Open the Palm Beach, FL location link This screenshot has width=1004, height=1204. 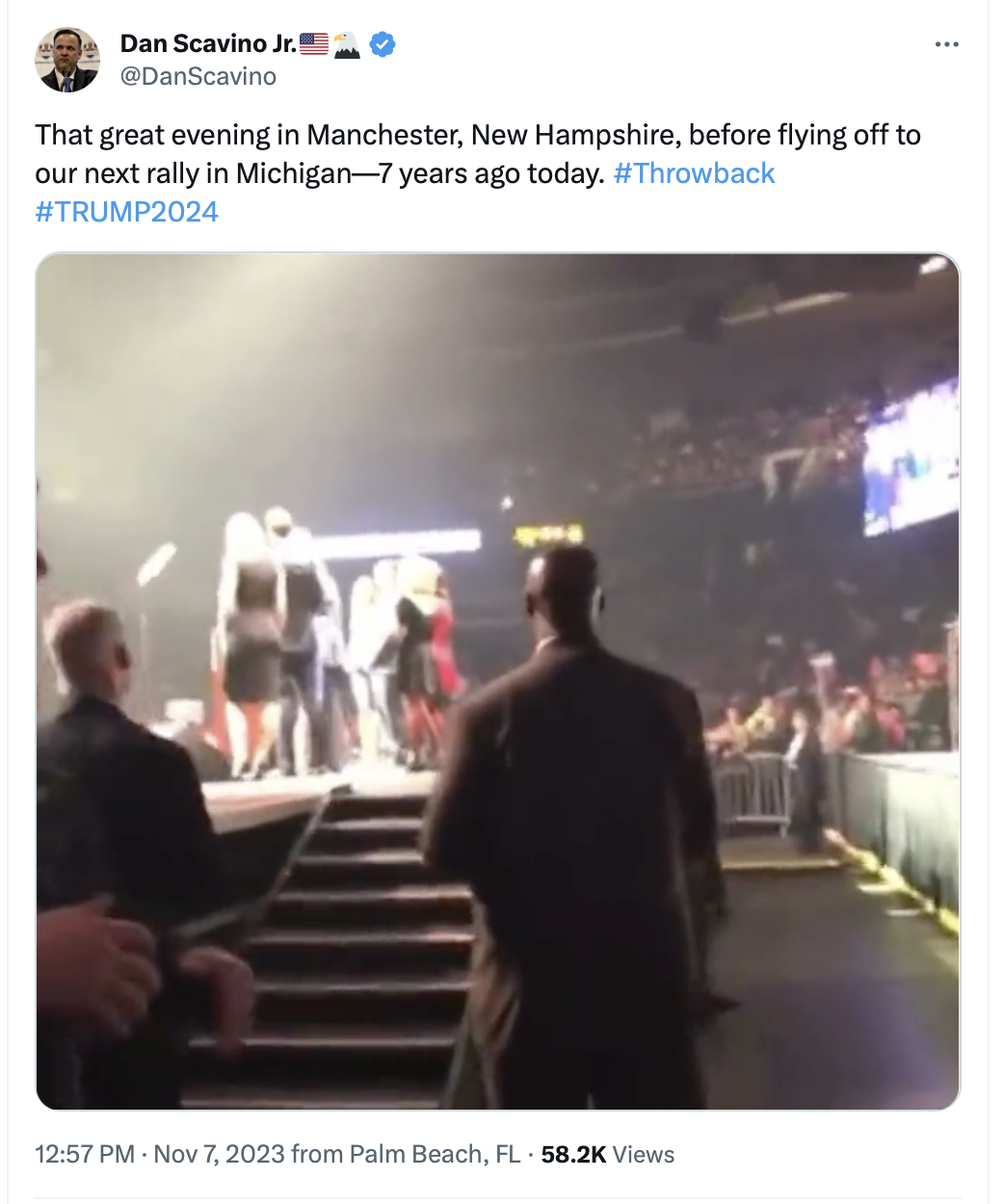[x=435, y=1154]
